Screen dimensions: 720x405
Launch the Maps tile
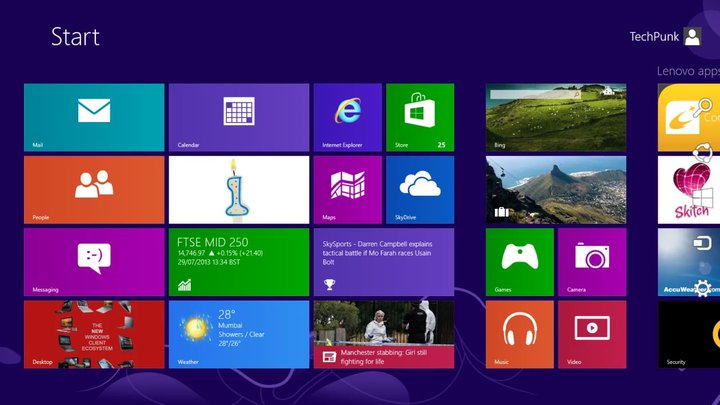click(x=348, y=190)
